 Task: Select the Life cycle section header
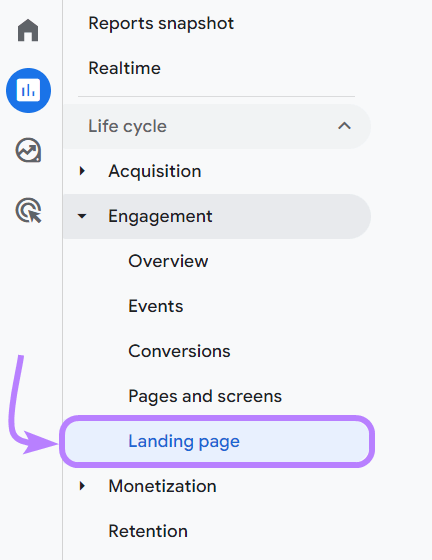[217, 126]
